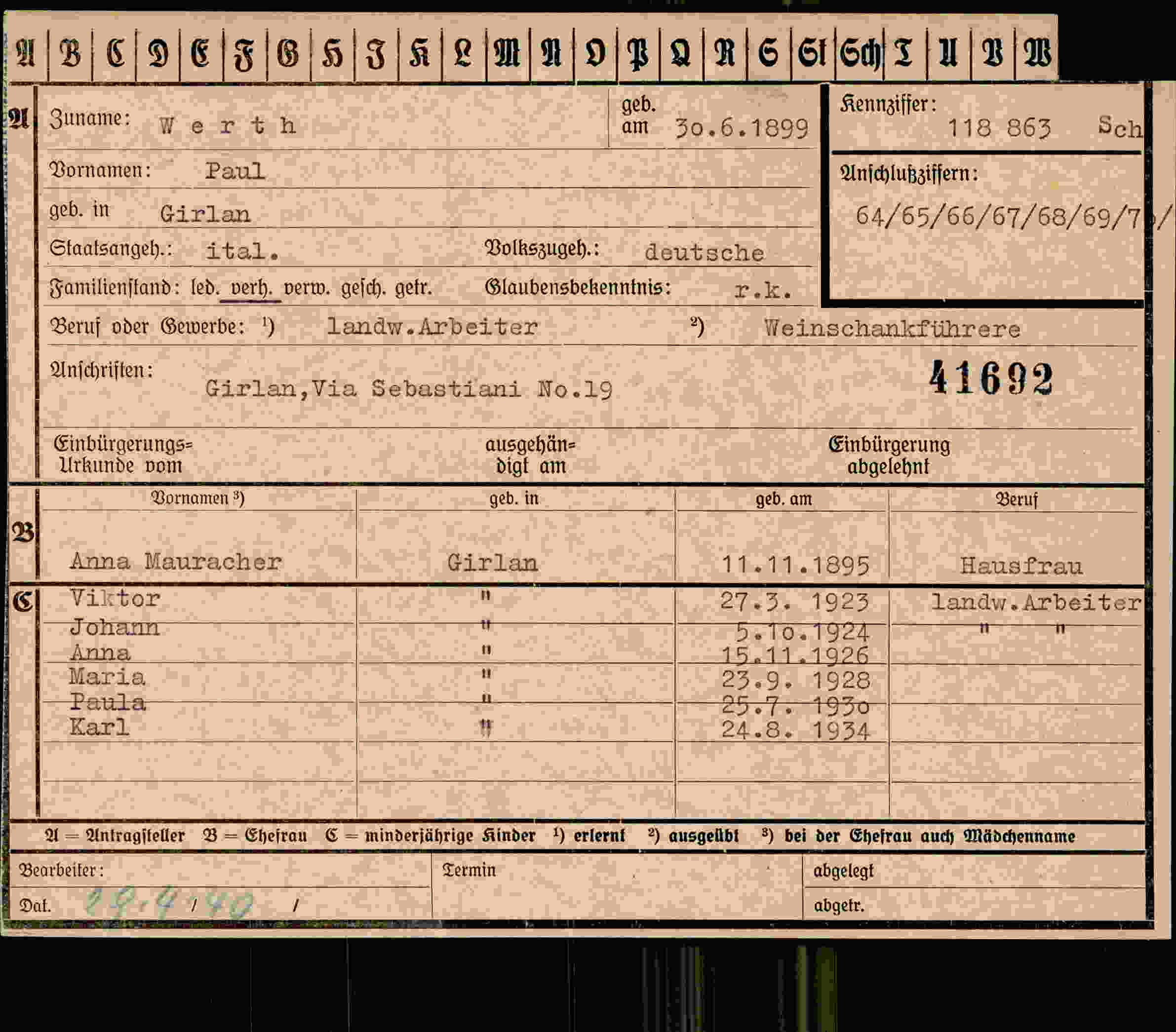Click the Anschlußziffern values '64/65/66/67/68/69/7'

click(999, 217)
